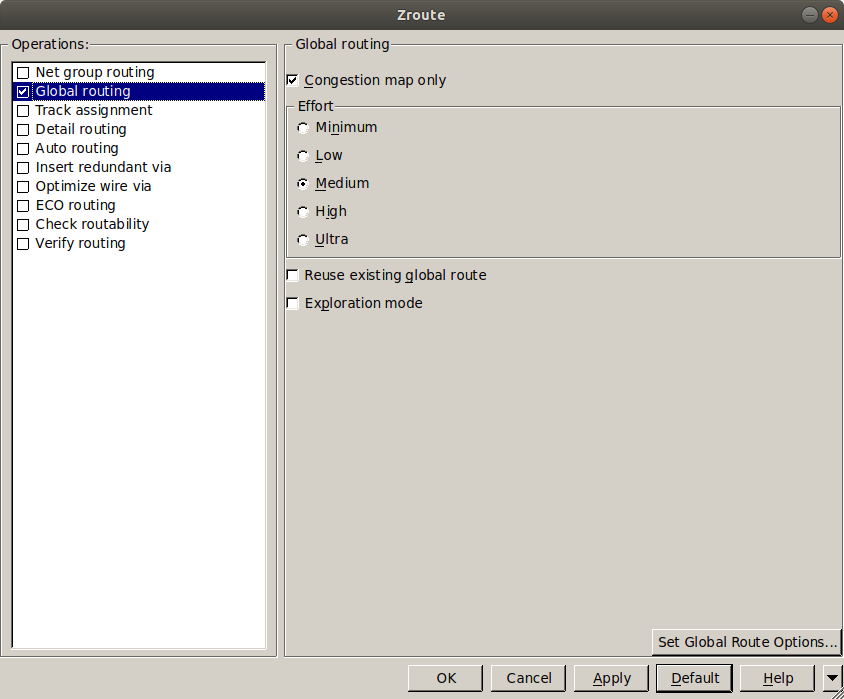
Task: Enable the ECO routing checkbox
Action: [x=23, y=206]
